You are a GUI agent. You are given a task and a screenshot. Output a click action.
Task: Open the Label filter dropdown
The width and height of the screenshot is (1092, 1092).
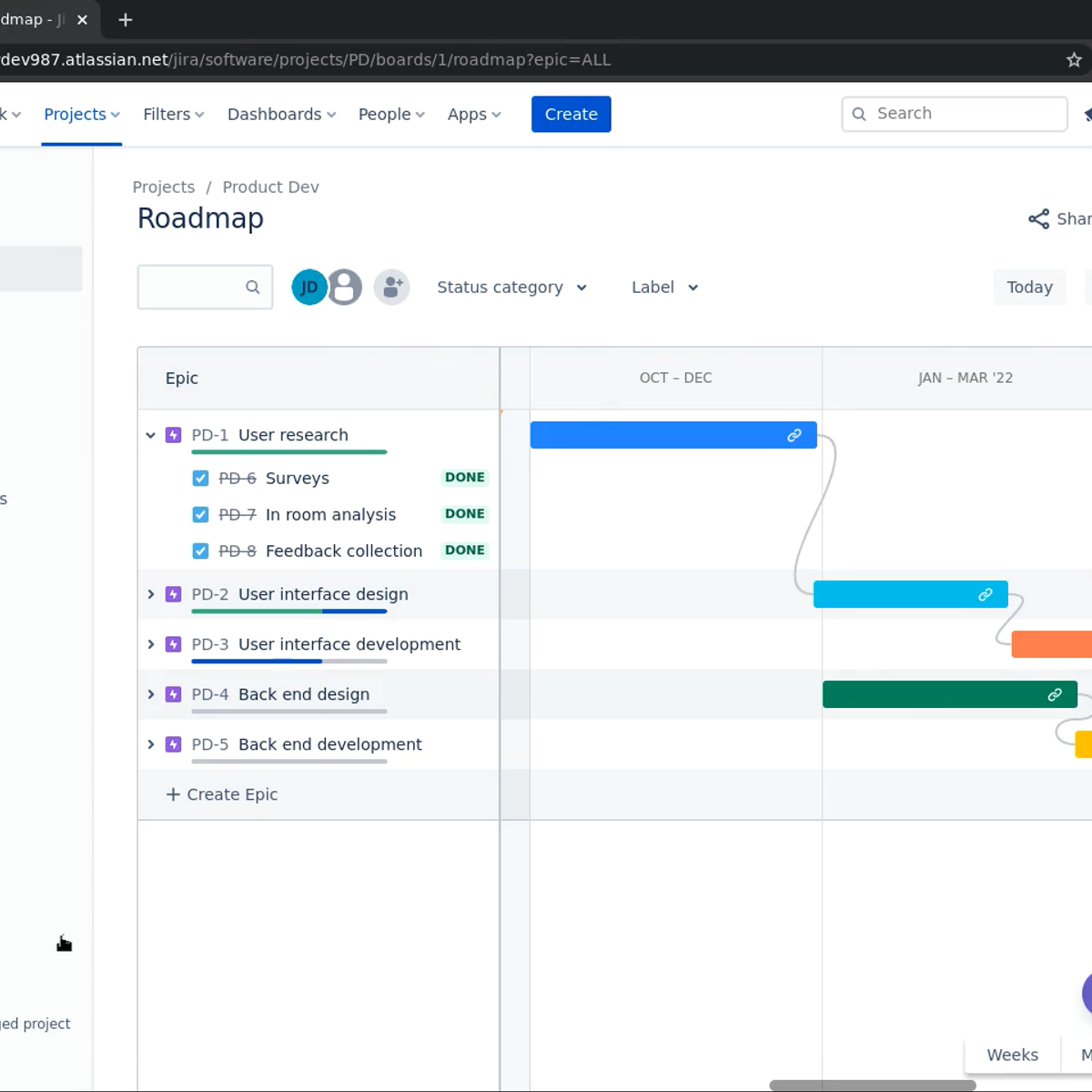pyautogui.click(x=665, y=288)
